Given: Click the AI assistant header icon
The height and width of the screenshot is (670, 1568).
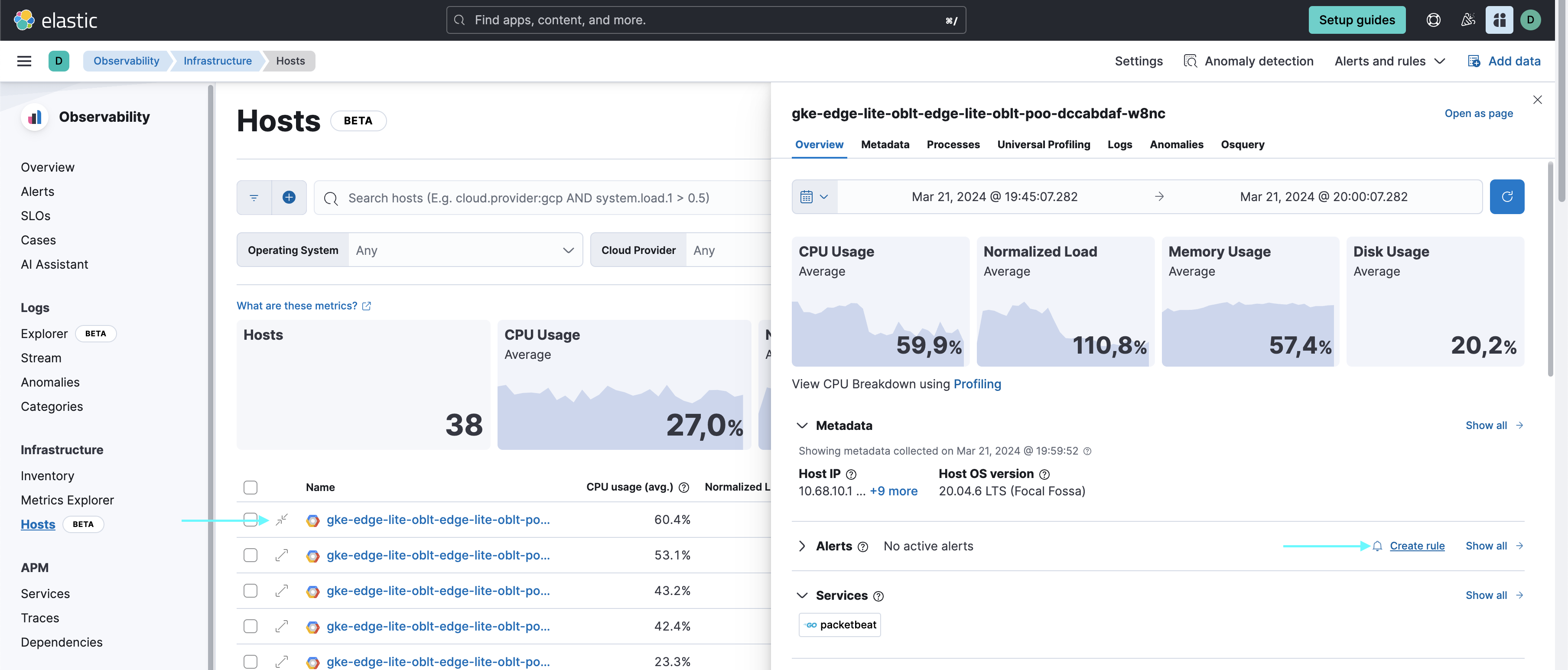Looking at the screenshot, I should pyautogui.click(x=1499, y=20).
